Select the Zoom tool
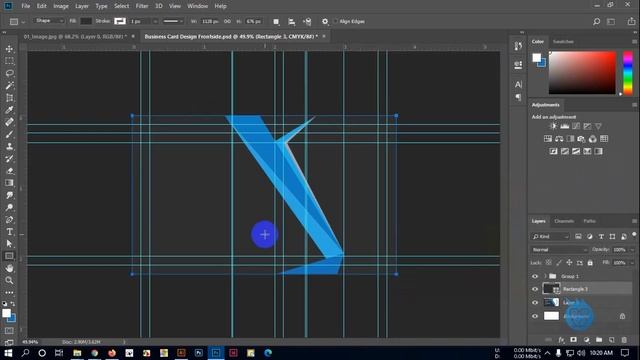Viewport: 640px width, 360px height. (9, 280)
